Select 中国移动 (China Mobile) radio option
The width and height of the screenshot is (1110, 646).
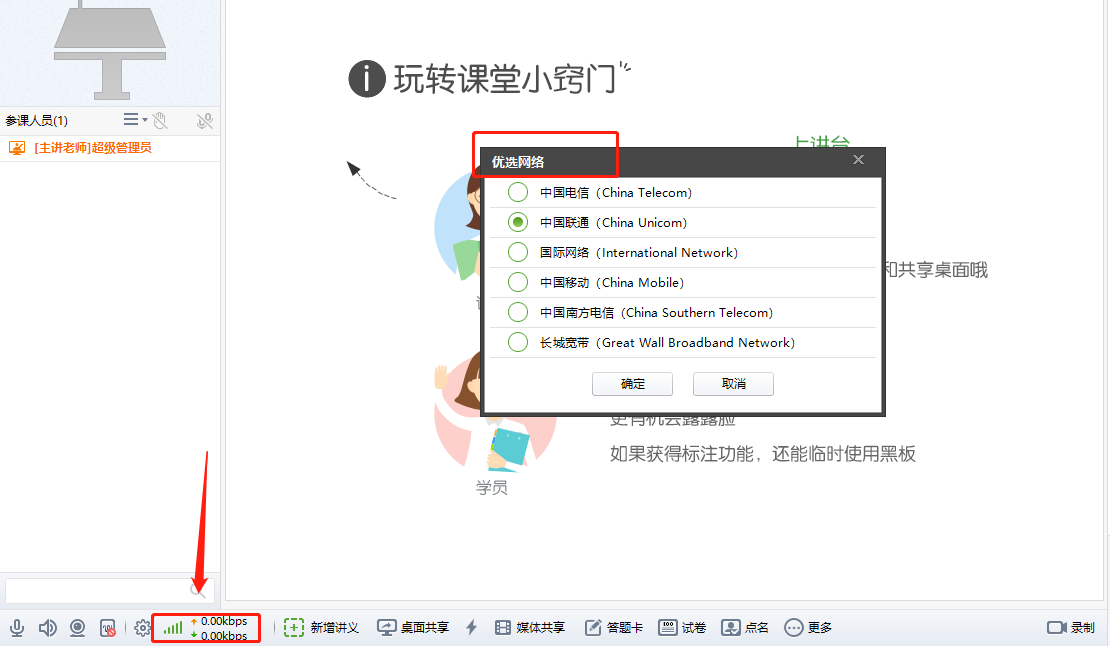[x=518, y=282]
